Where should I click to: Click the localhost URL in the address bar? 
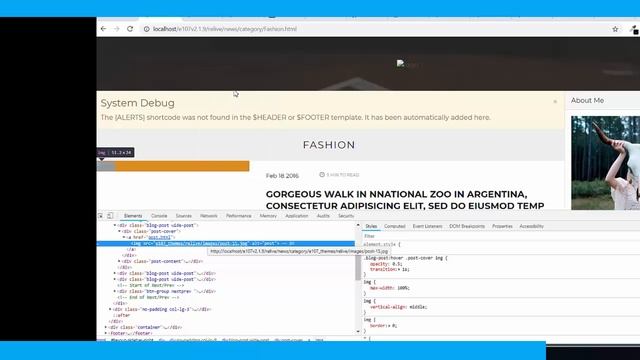[x=224, y=29]
